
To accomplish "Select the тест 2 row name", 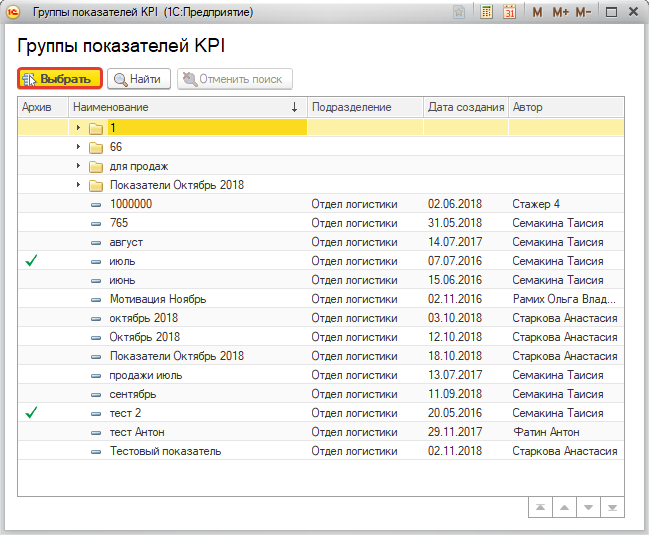I will click(125, 413).
